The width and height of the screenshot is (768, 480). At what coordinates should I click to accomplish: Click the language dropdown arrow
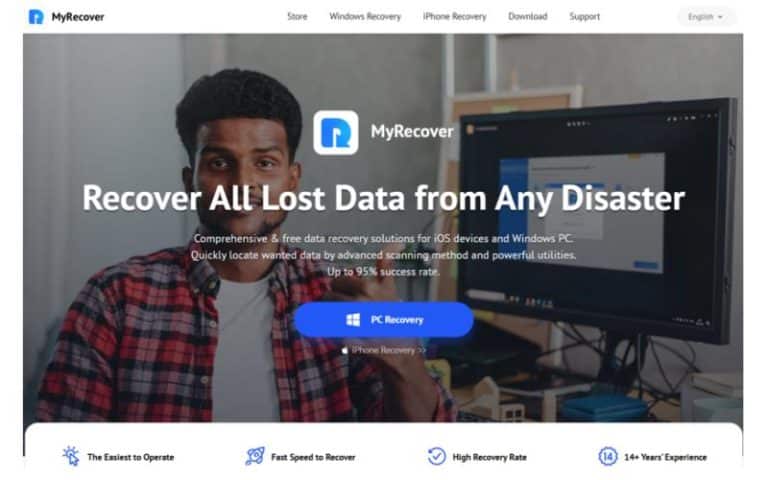(x=720, y=17)
